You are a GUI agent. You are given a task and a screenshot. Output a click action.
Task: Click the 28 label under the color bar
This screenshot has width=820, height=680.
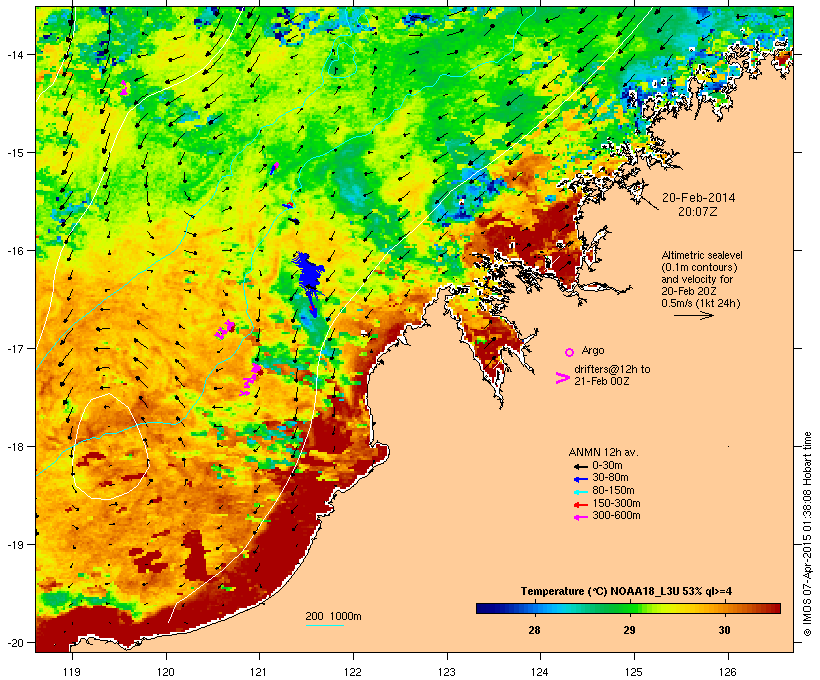534,630
